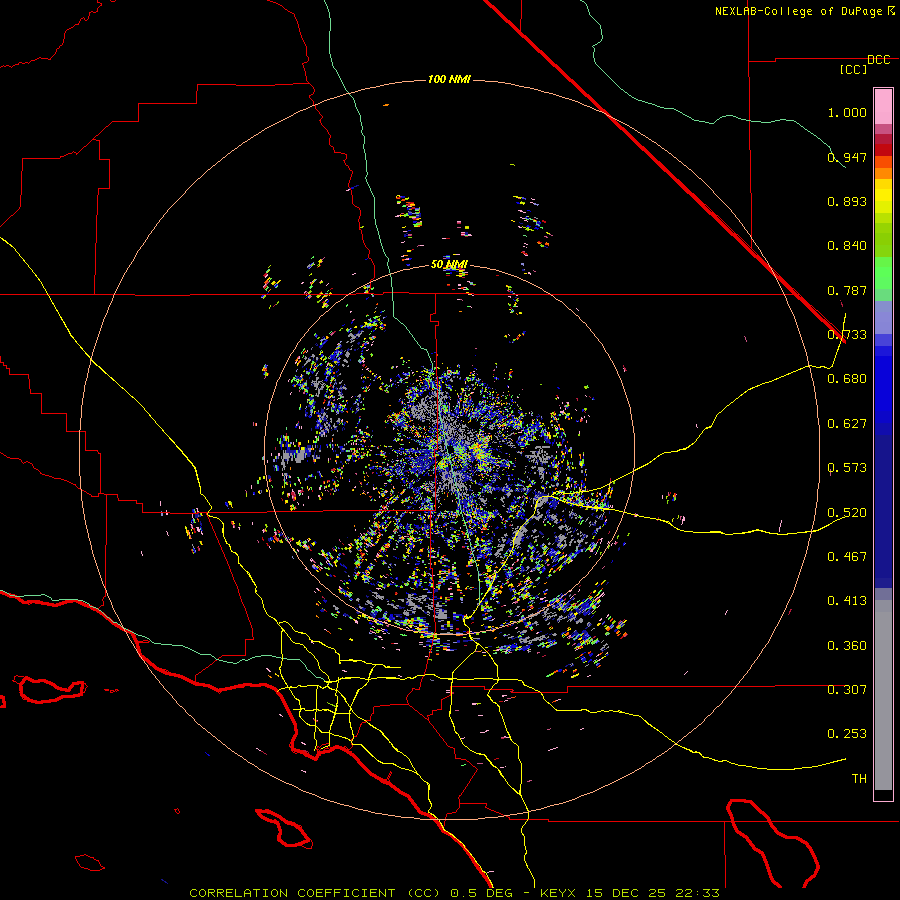Screen dimensions: 900x900
Task: Select the 0.947 legend value
Action: 847,157
